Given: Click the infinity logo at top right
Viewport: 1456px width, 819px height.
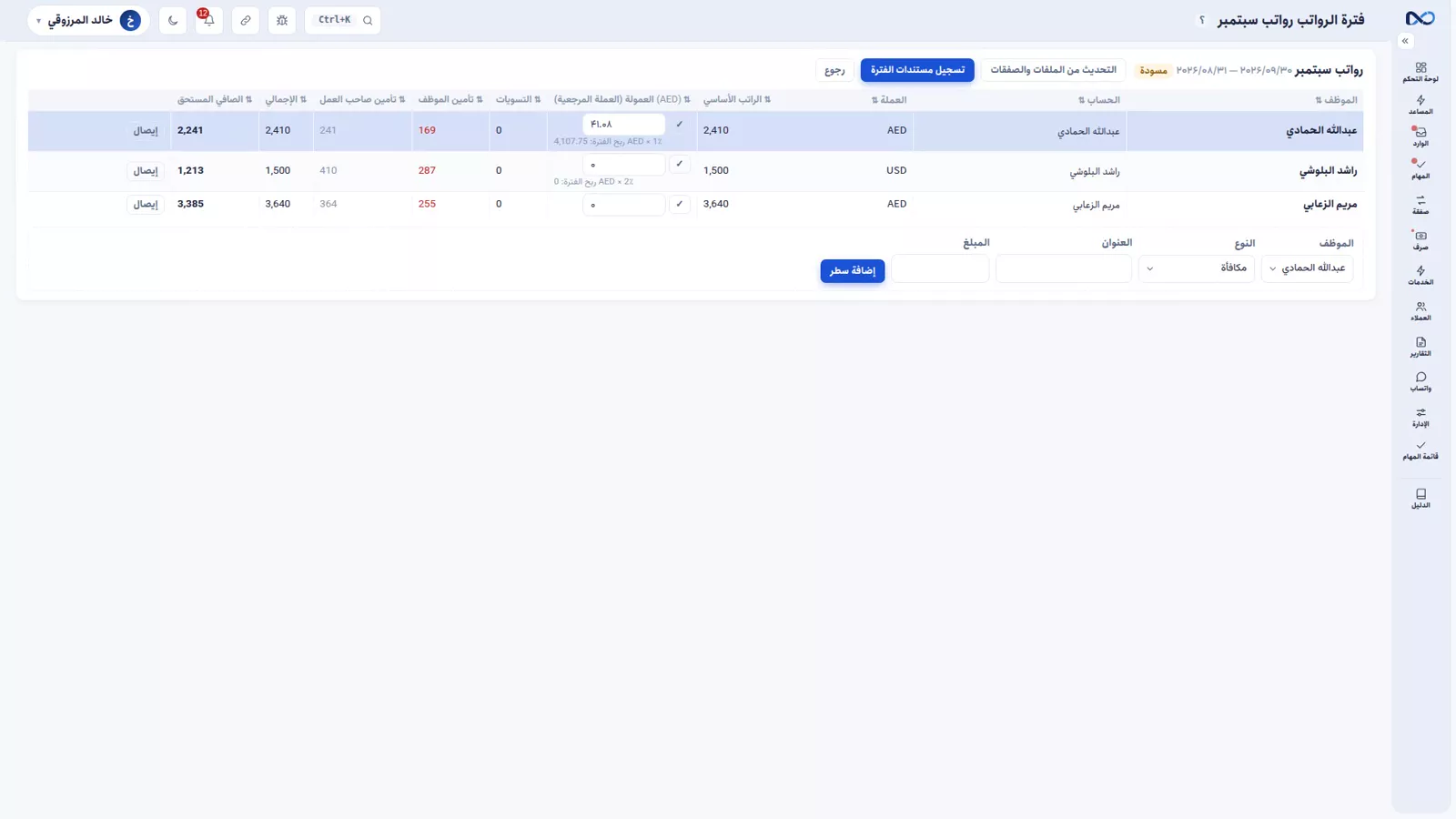Looking at the screenshot, I should point(1420,18).
